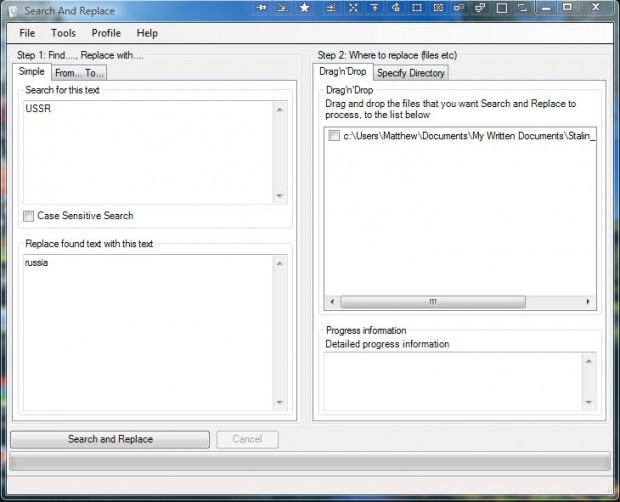Open the File menu

27,33
